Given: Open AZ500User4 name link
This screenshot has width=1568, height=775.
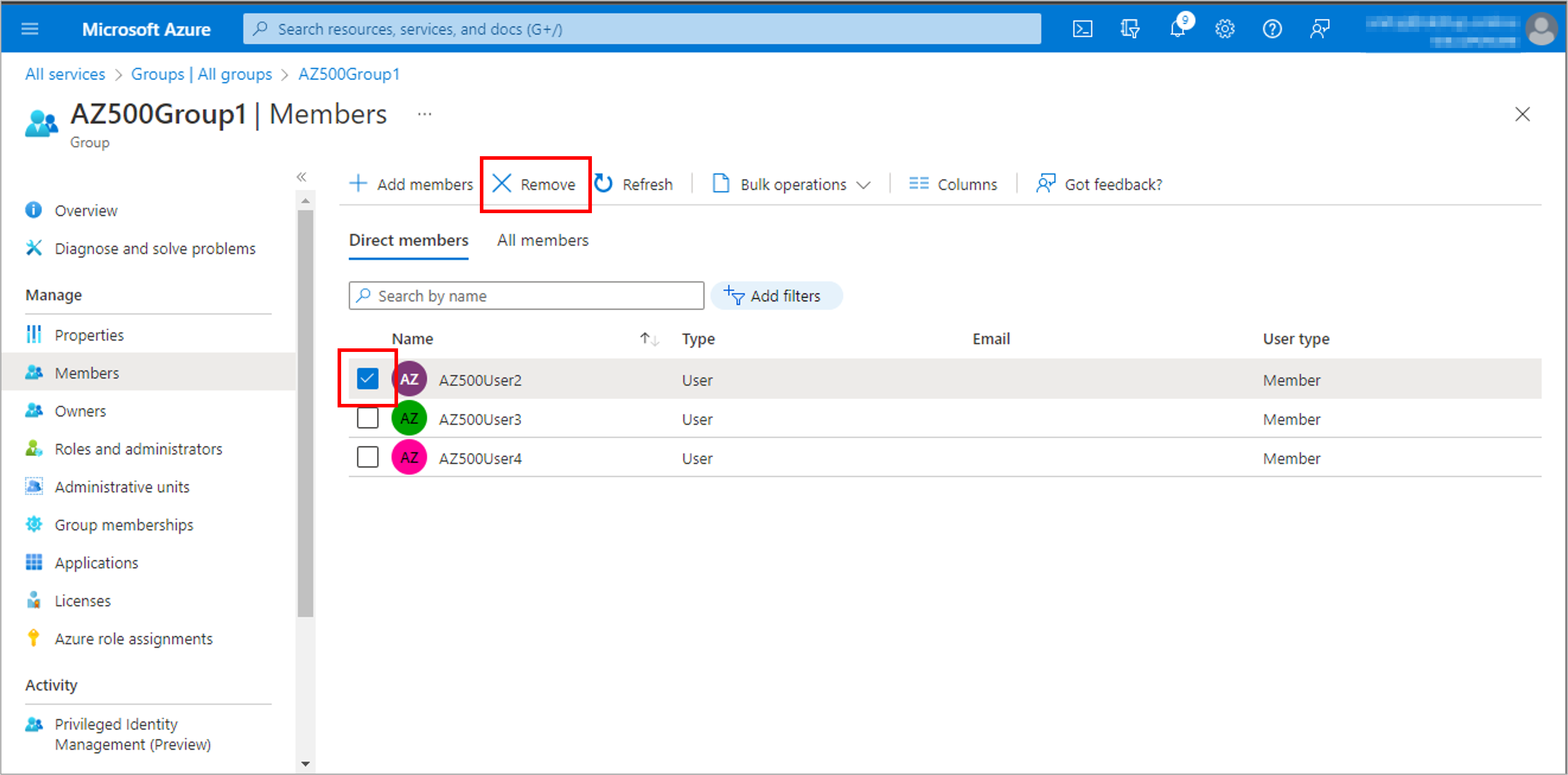Looking at the screenshot, I should click(x=480, y=458).
